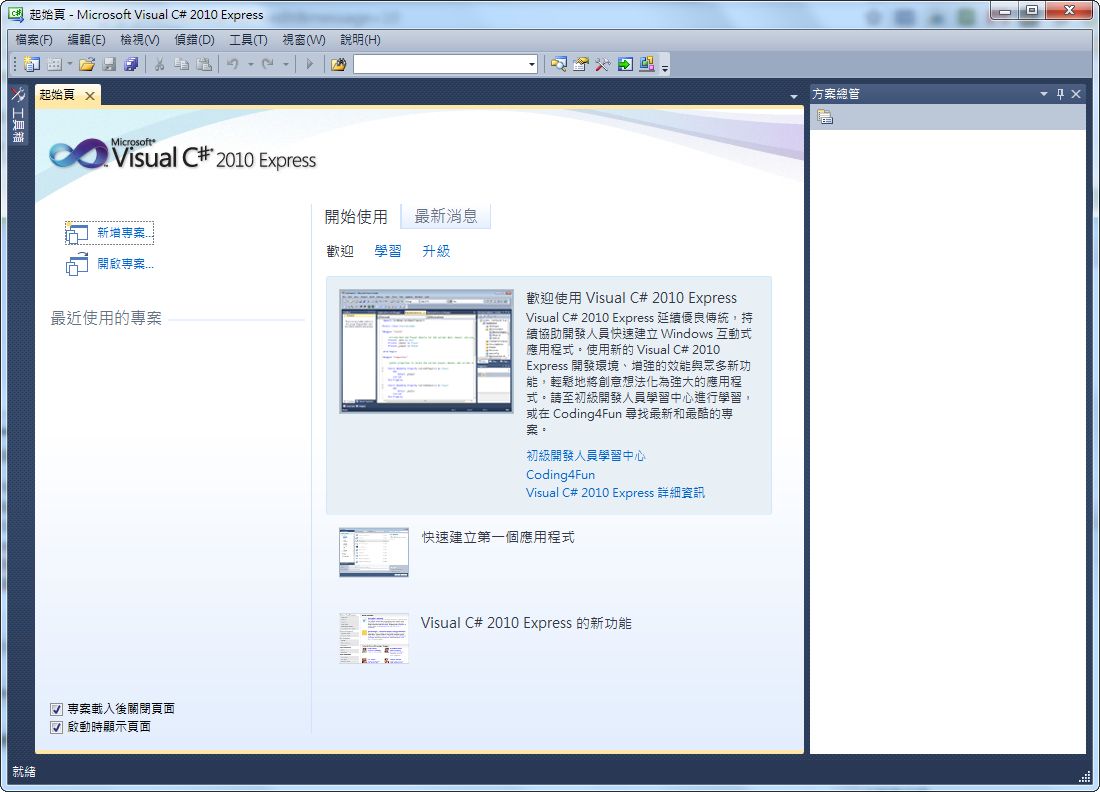Viewport: 1100px width, 792px height.
Task: Click thumbnail next to 快速建立第一個應用程式
Action: click(374, 553)
